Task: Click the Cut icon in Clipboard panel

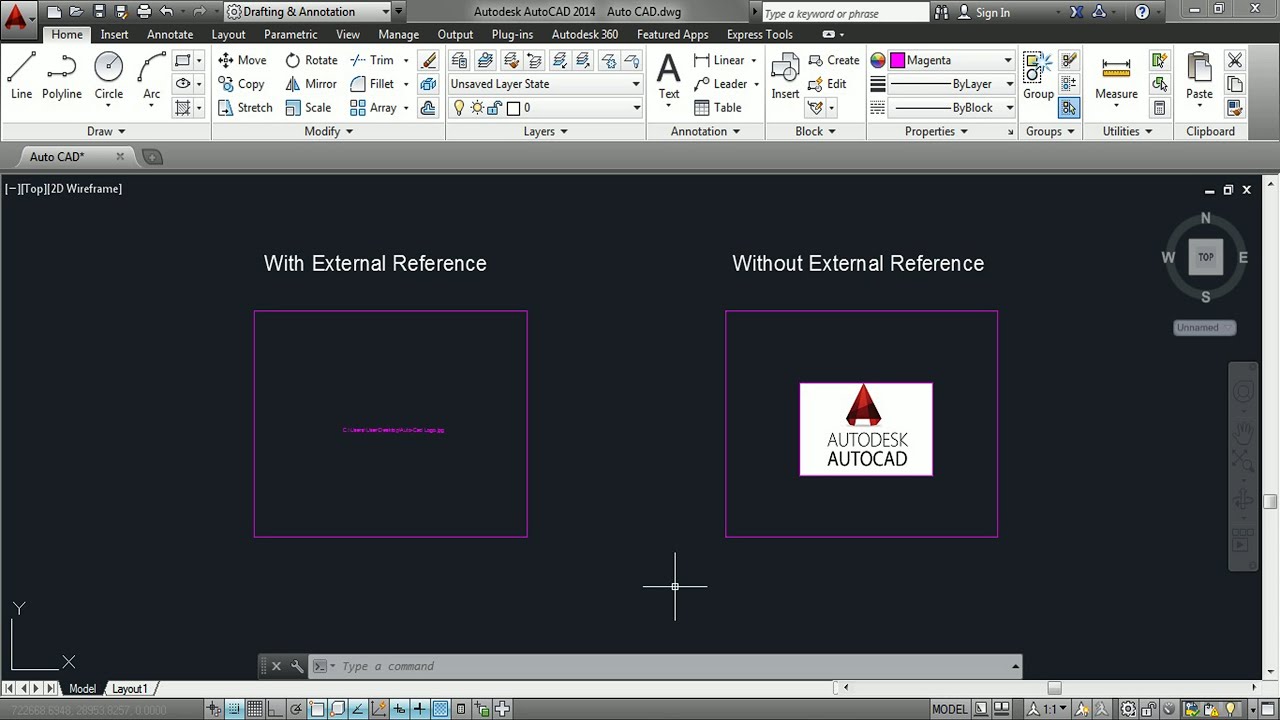Action: pos(1235,60)
